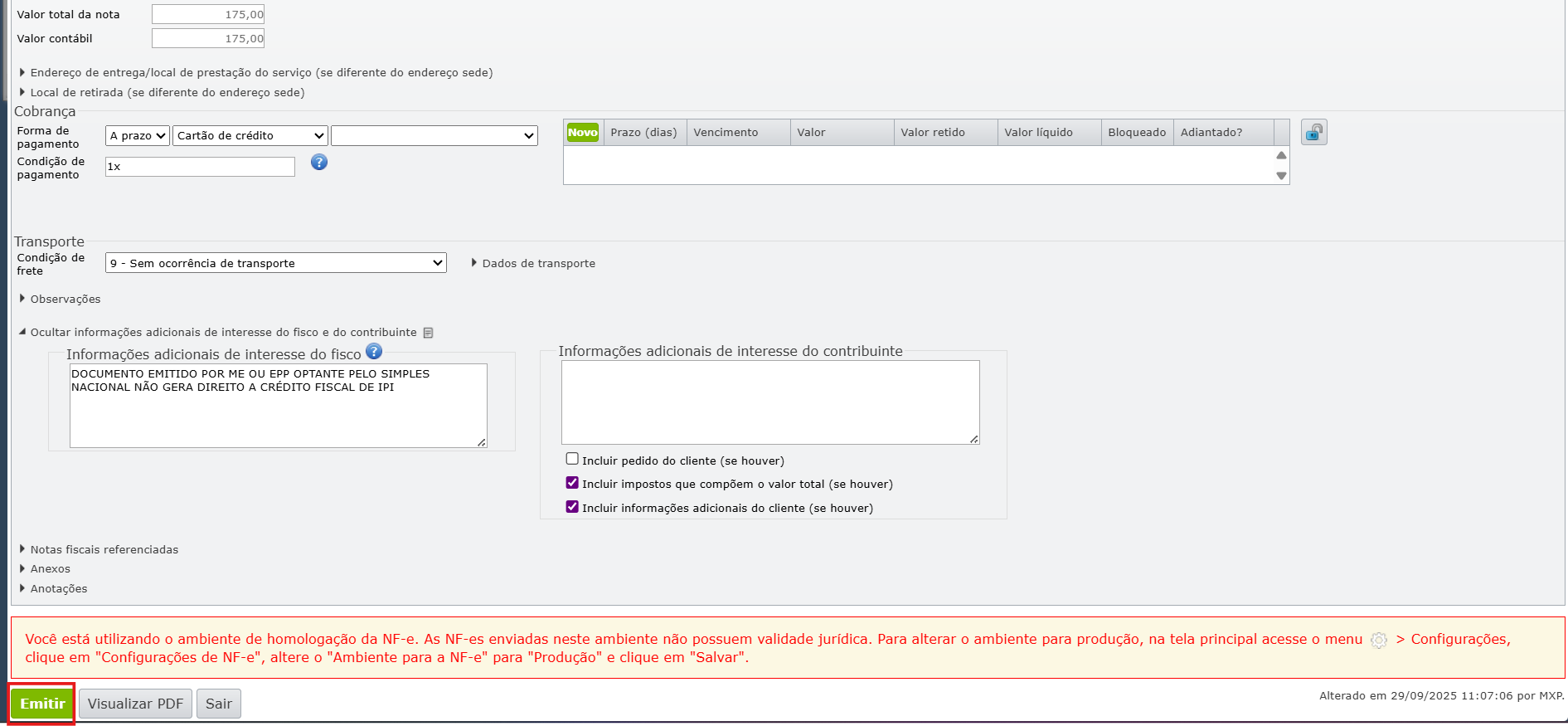1568x726 pixels.
Task: Expand Endereço de entrega/local de prestação section
Action: (x=256, y=73)
